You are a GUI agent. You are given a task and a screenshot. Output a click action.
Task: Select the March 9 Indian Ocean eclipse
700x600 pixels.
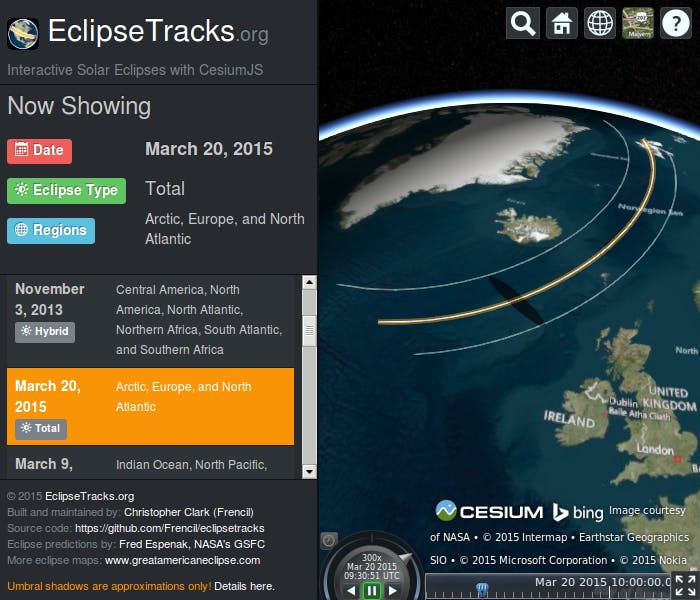[x=150, y=464]
